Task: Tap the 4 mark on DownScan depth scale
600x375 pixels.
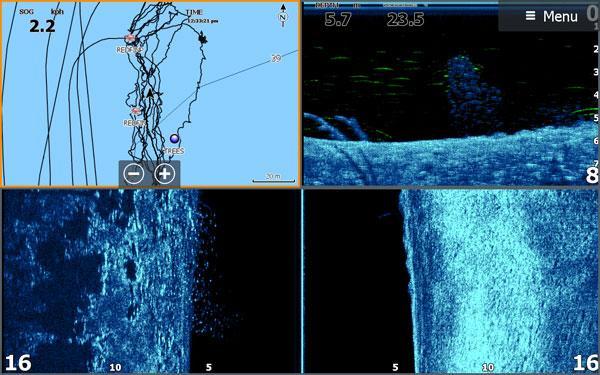Action: 595,95
